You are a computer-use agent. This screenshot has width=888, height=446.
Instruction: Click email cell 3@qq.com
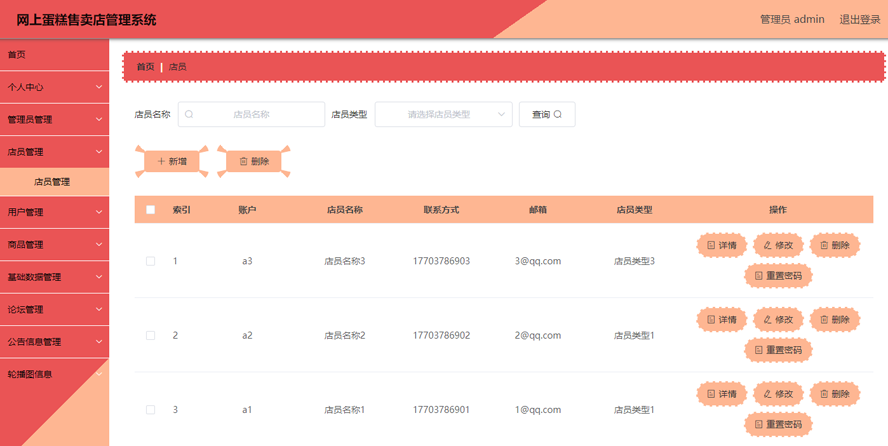click(x=537, y=261)
